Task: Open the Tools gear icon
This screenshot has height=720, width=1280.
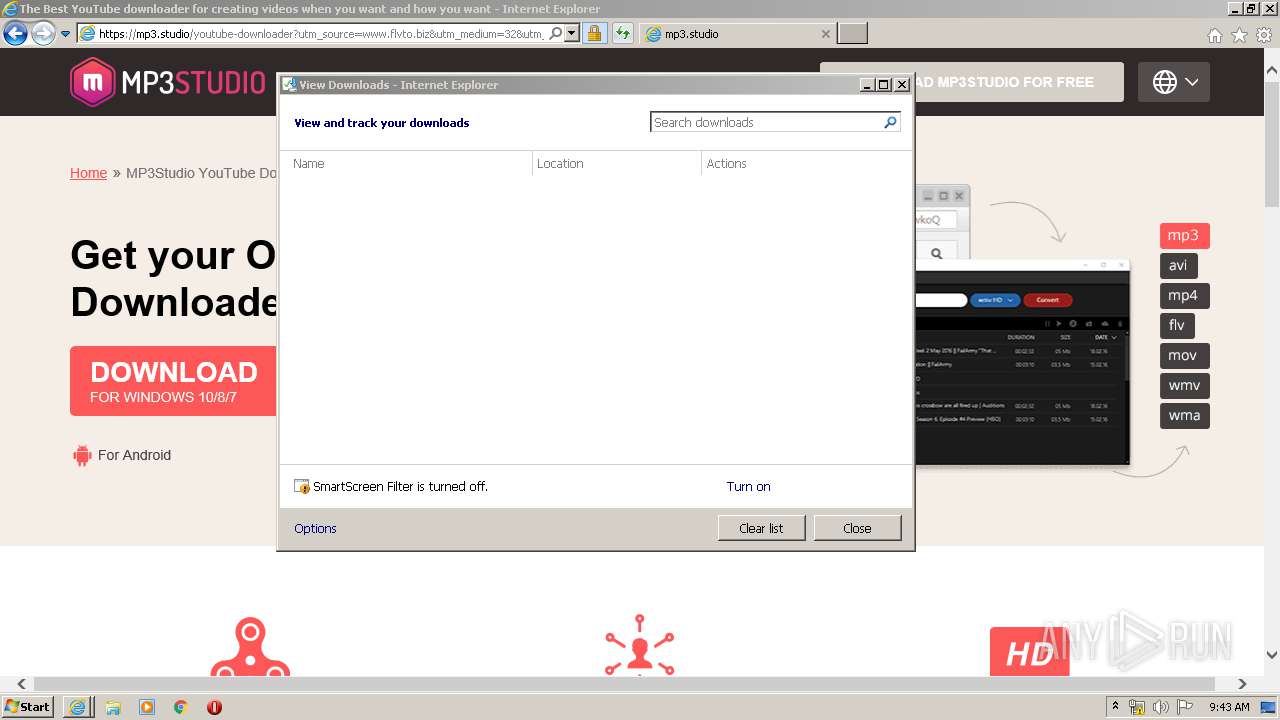Action: tap(1264, 35)
